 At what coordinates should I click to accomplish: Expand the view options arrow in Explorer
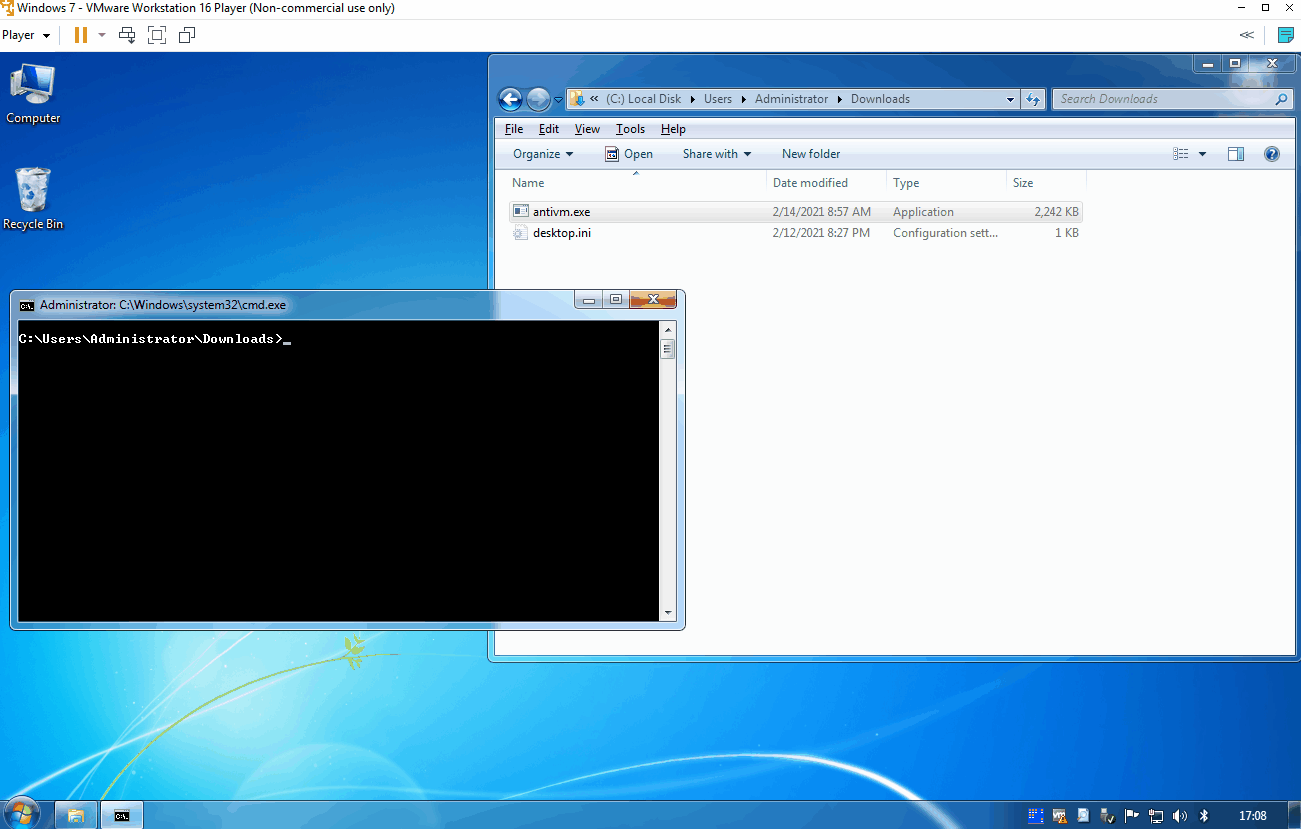[x=1202, y=154]
